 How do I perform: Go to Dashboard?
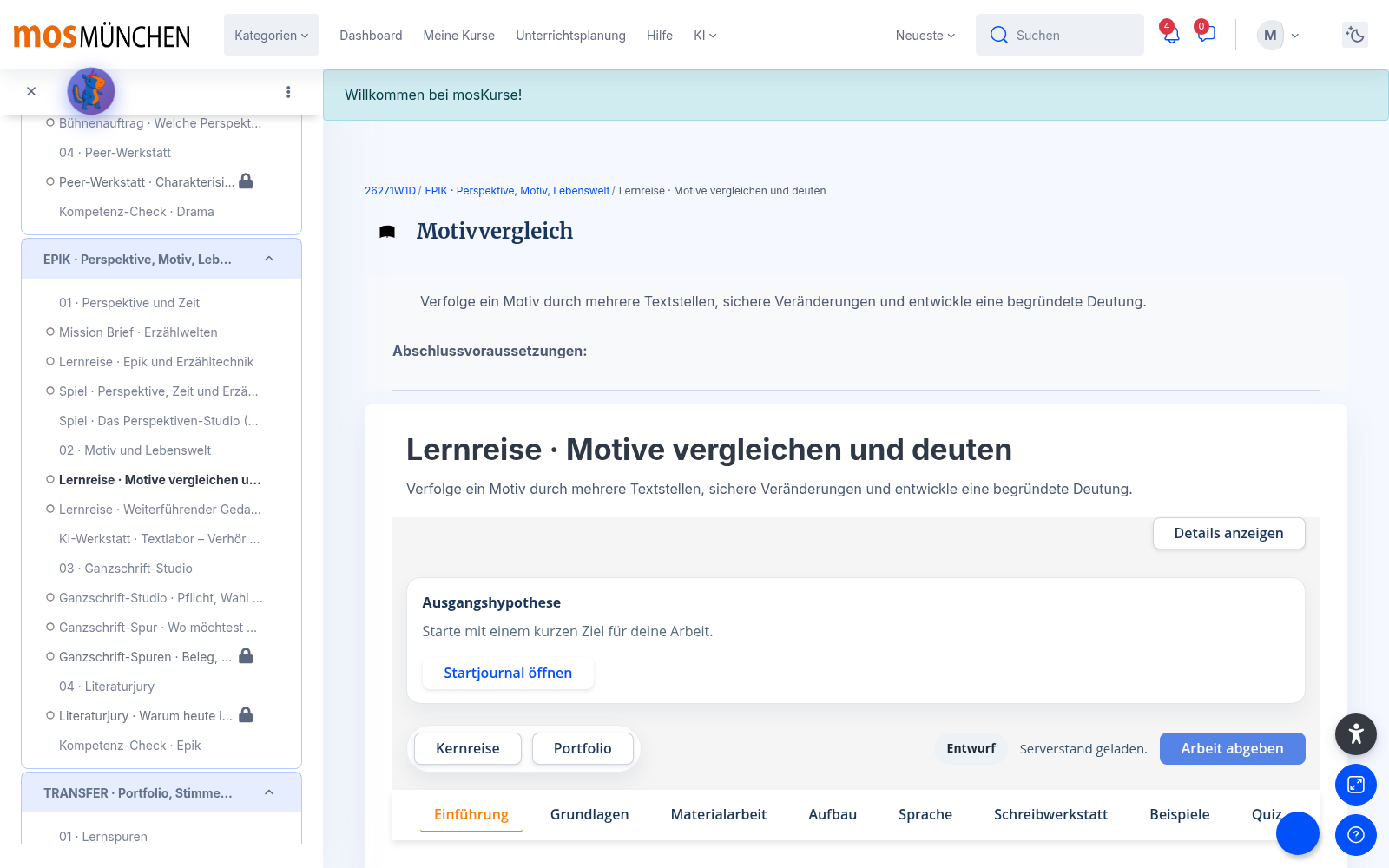(x=371, y=36)
